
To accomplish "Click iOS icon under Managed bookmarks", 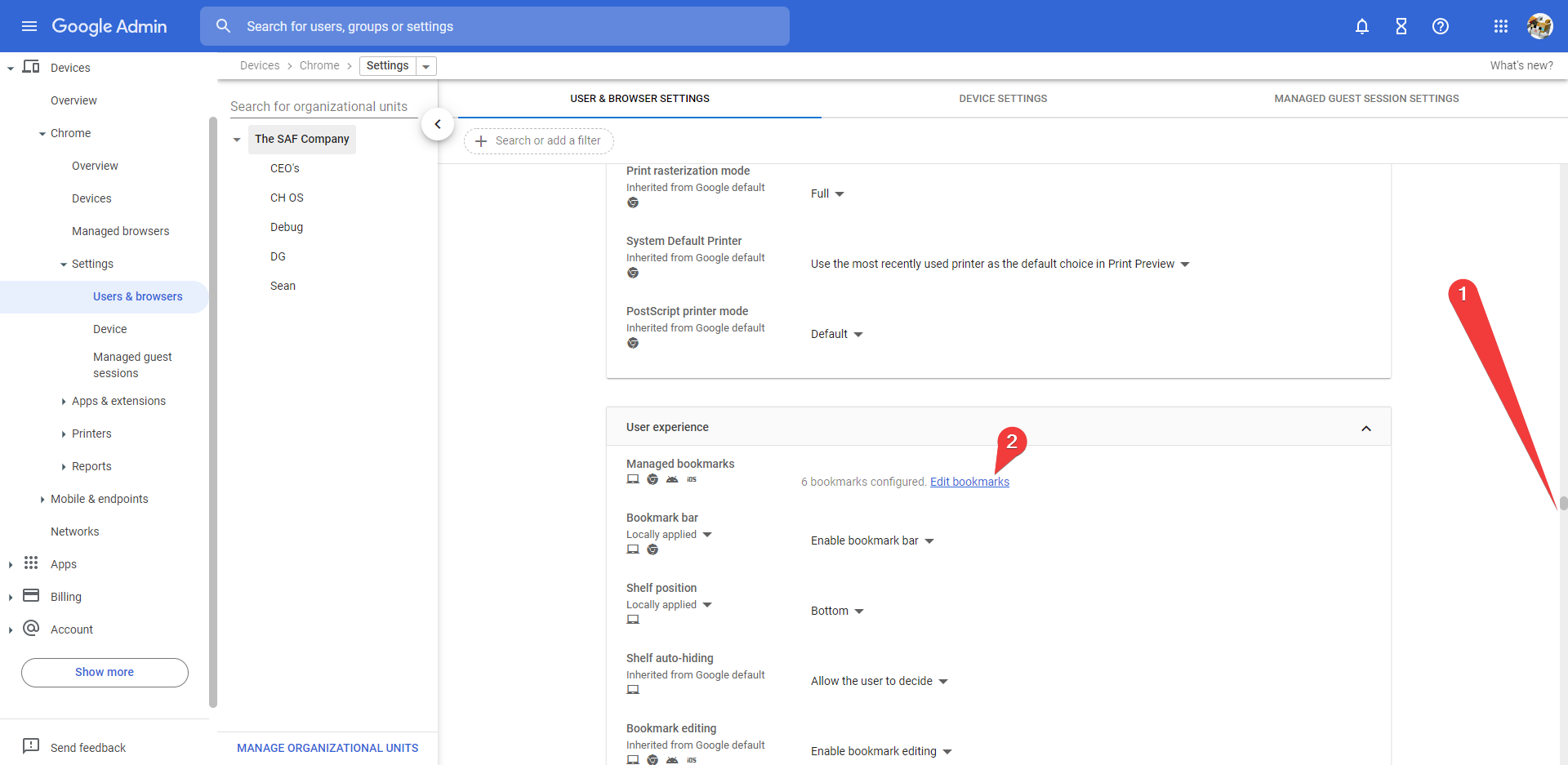I will 692,479.
